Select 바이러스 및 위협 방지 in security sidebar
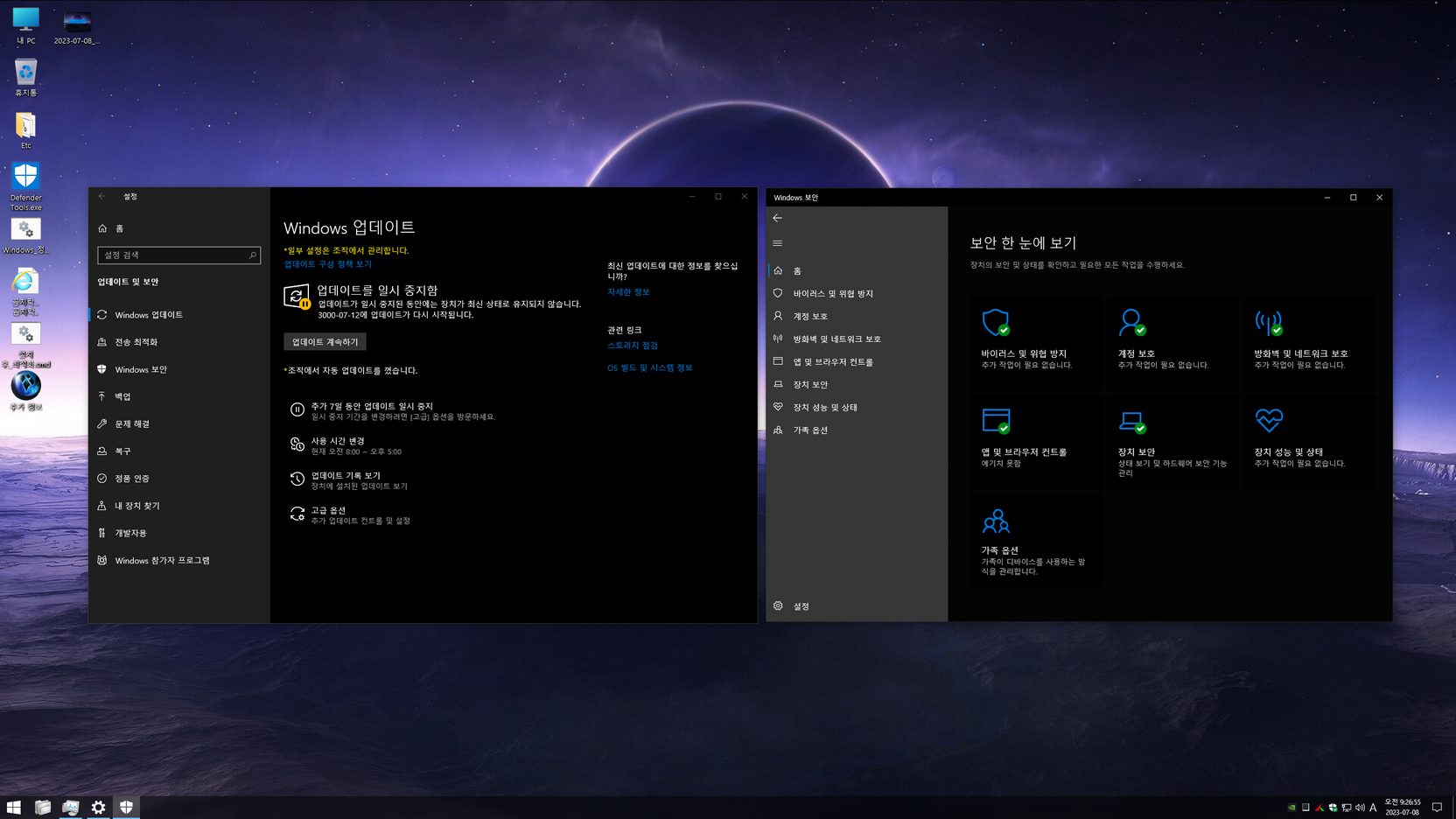 click(857, 293)
